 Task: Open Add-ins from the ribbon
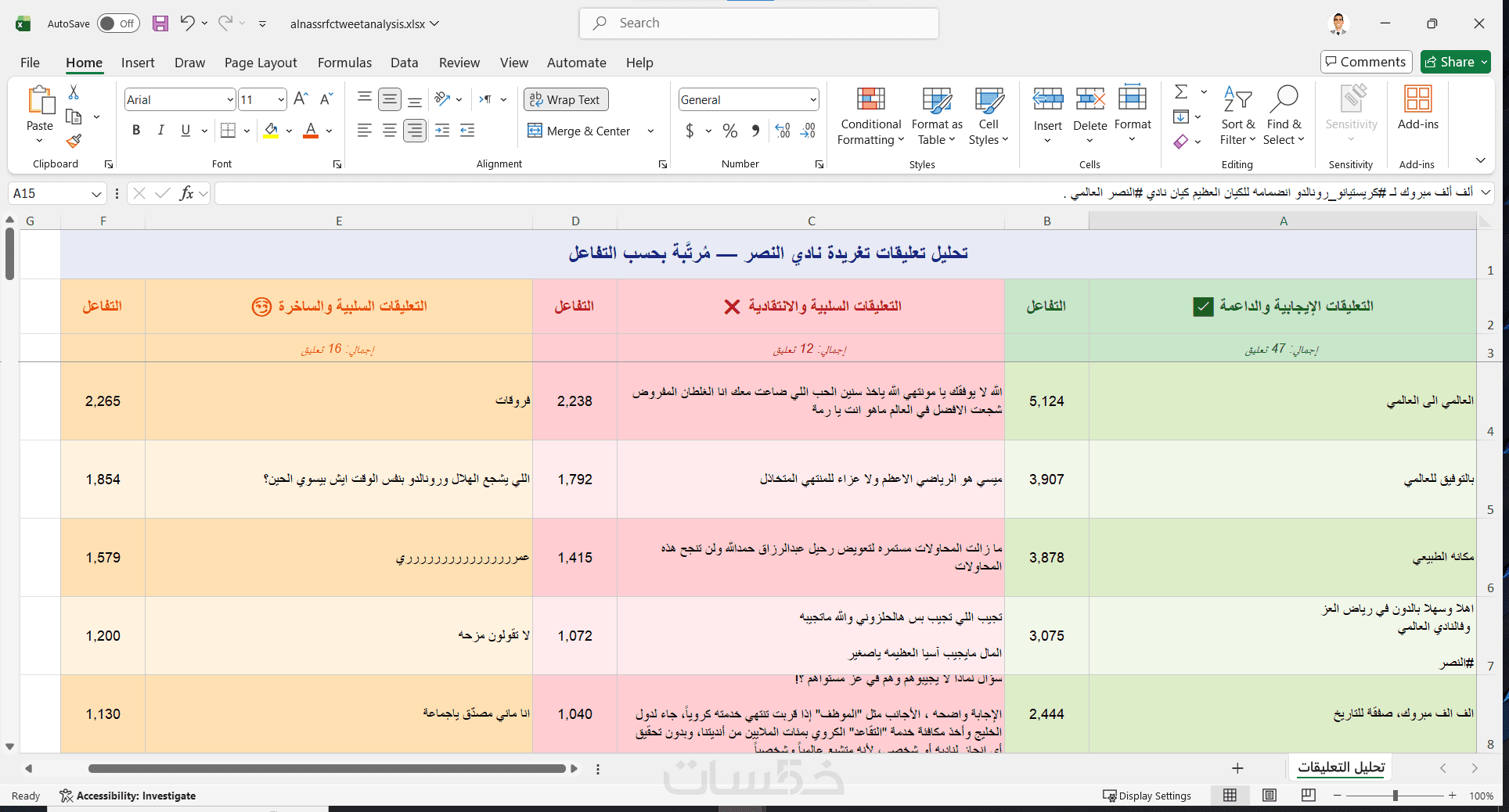point(1417,109)
